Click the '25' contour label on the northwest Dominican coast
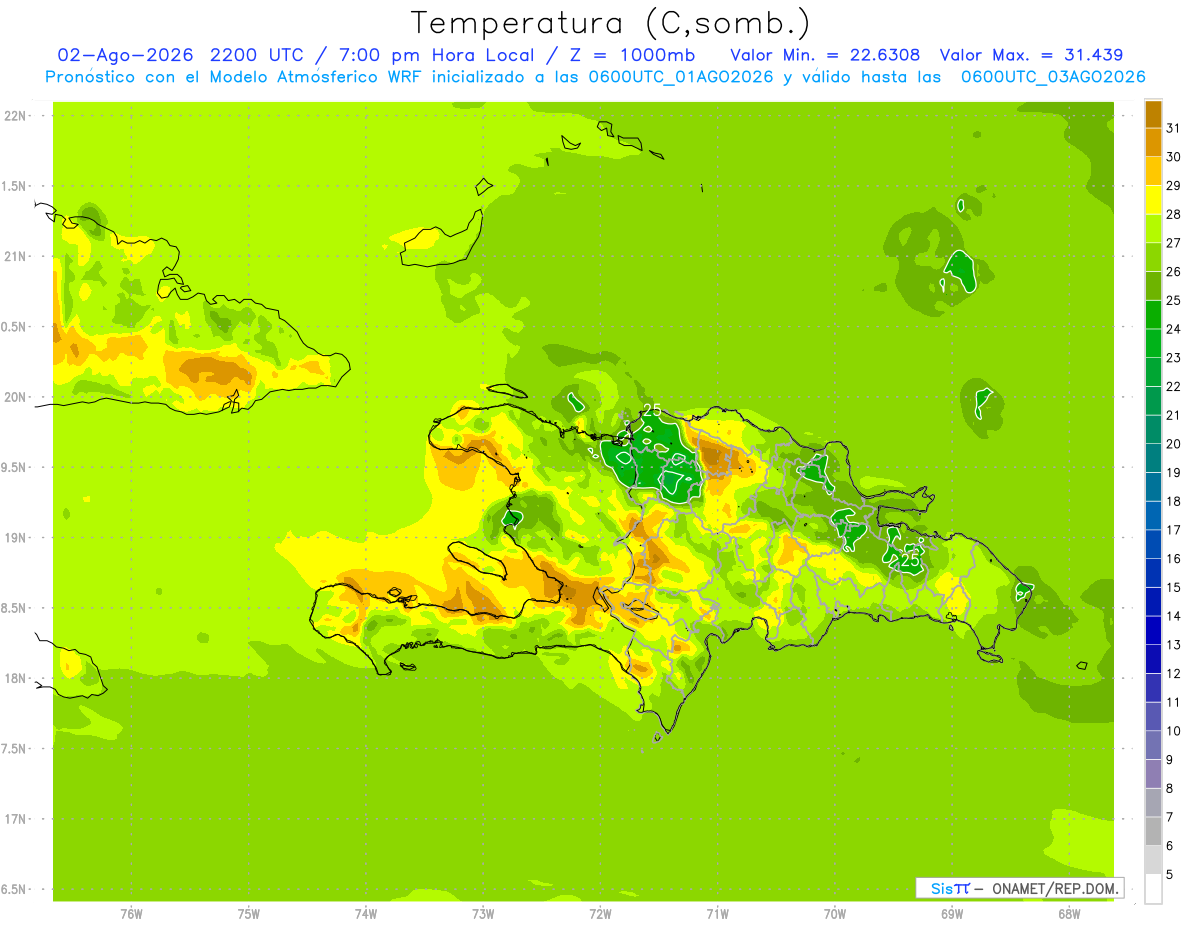1200x927 pixels. tap(652, 410)
